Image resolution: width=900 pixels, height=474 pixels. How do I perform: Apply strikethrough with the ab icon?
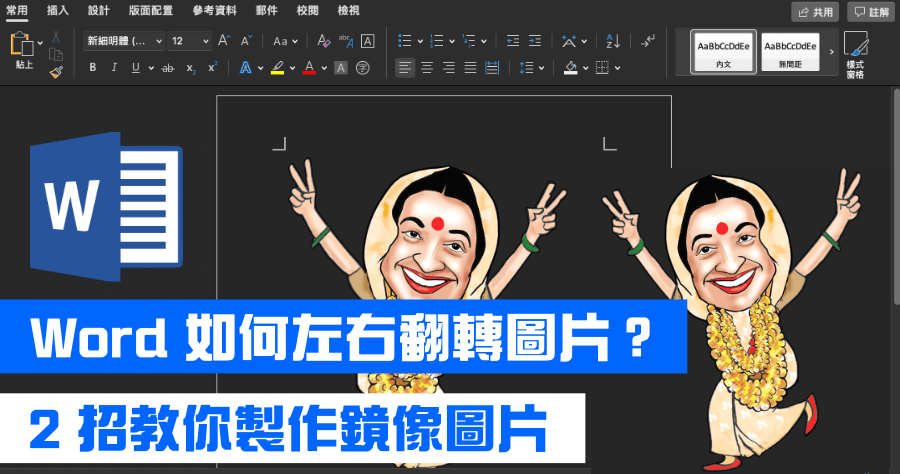point(168,68)
